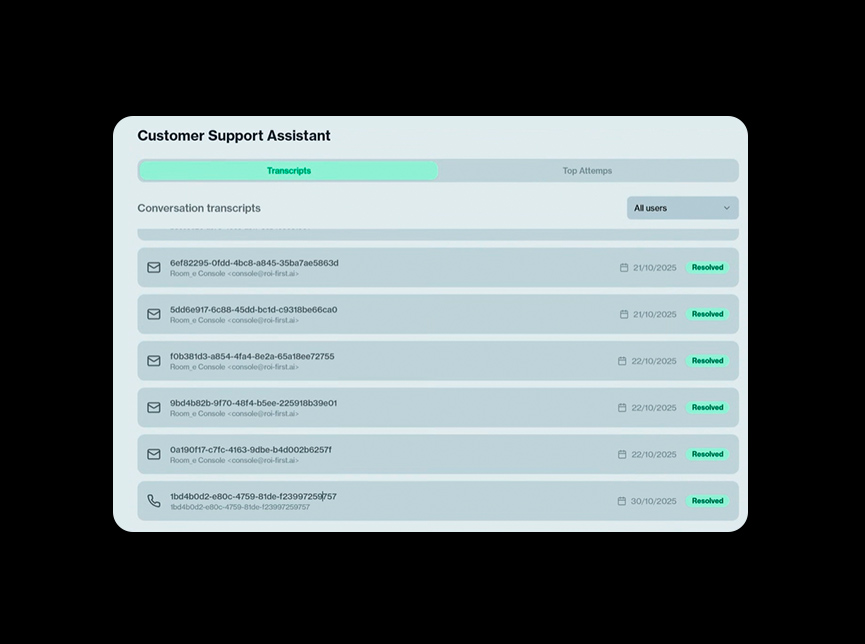Click the envelope icon for transcript 9bd4b82b
Image resolution: width=865 pixels, height=644 pixels.
click(154, 408)
